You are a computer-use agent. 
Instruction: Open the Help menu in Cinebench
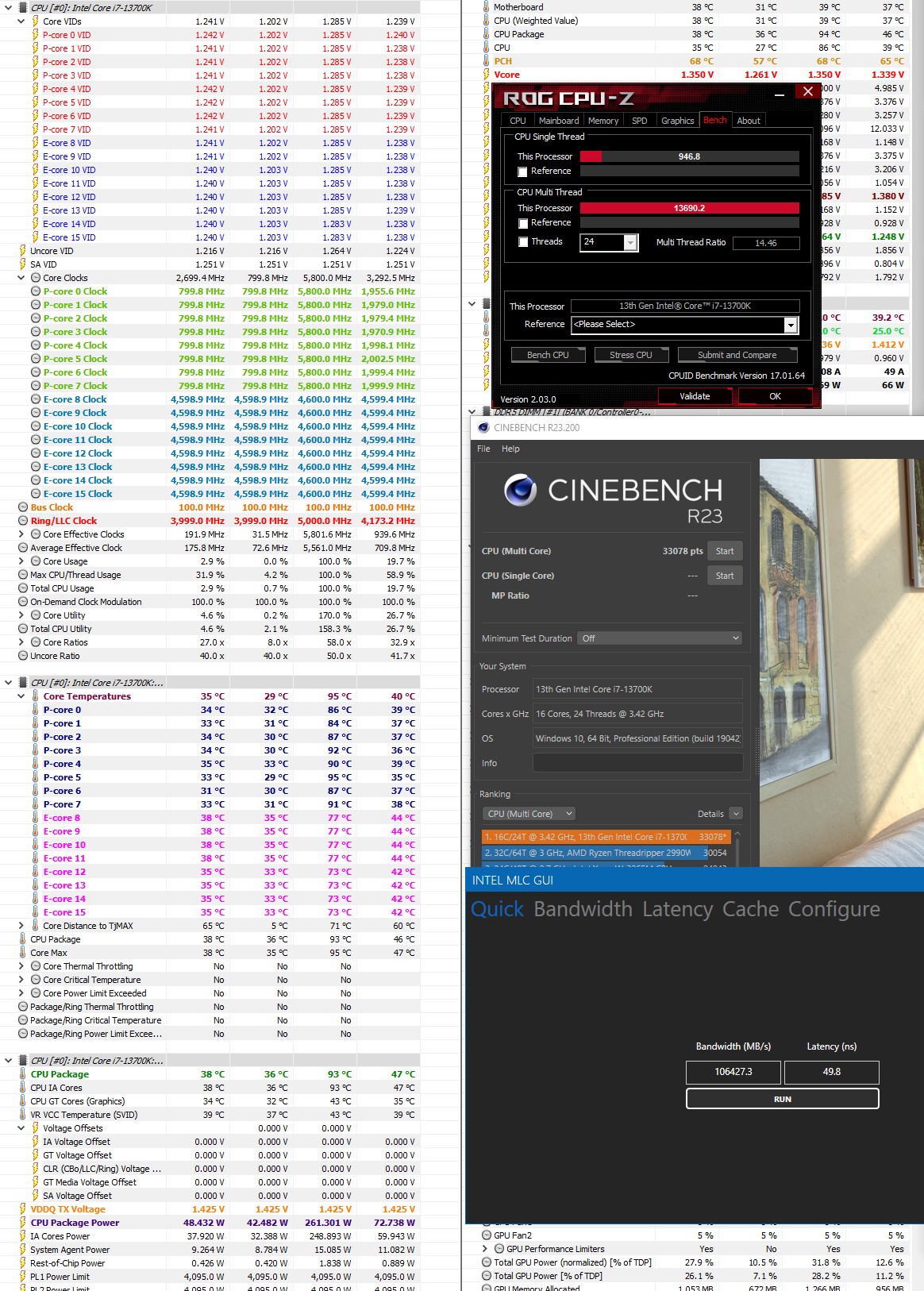[x=510, y=449]
